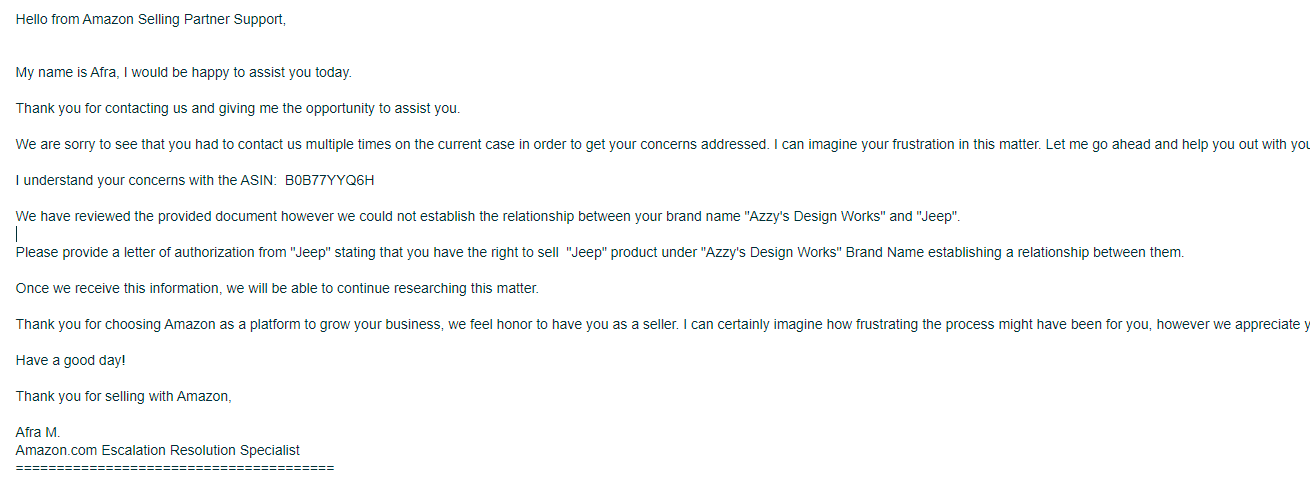The height and width of the screenshot is (481, 1310).
Task: Click the word "Jeep" ending the review sentence
Action: click(938, 217)
